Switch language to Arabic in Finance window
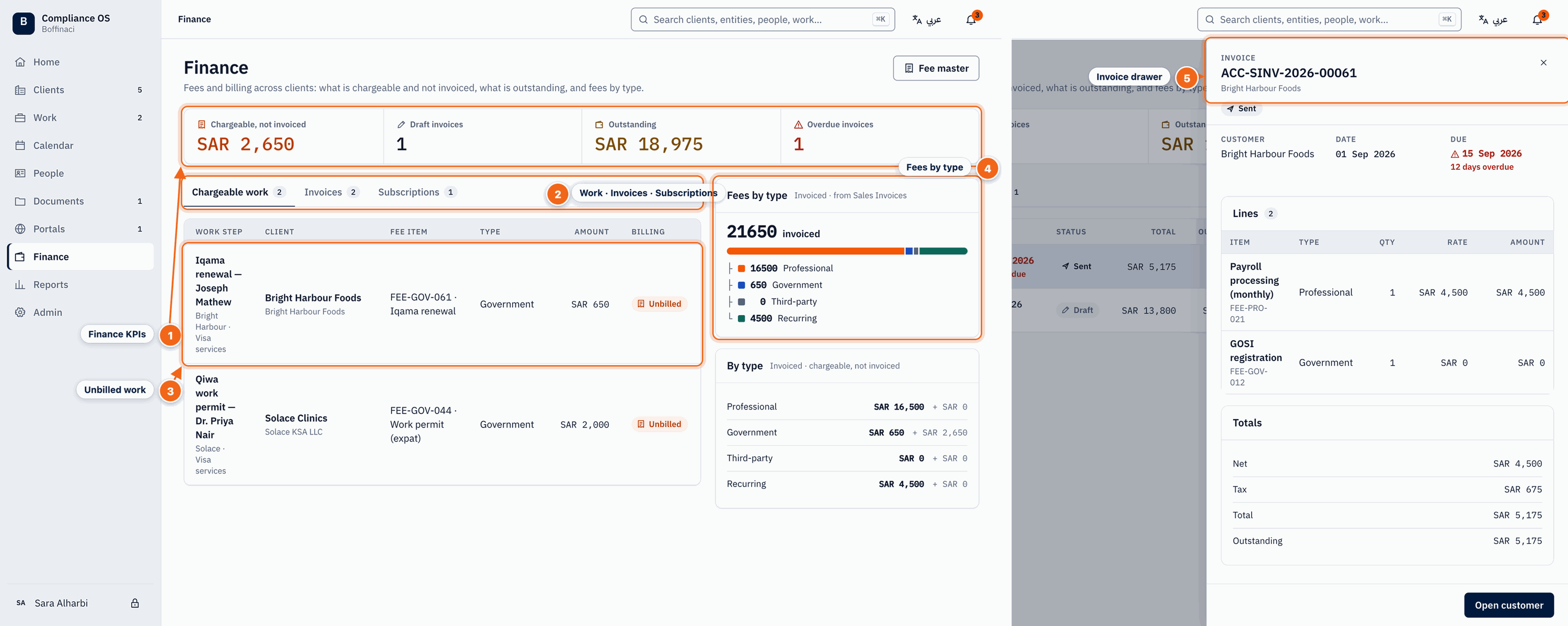This screenshot has width=1568, height=626. [x=927, y=19]
